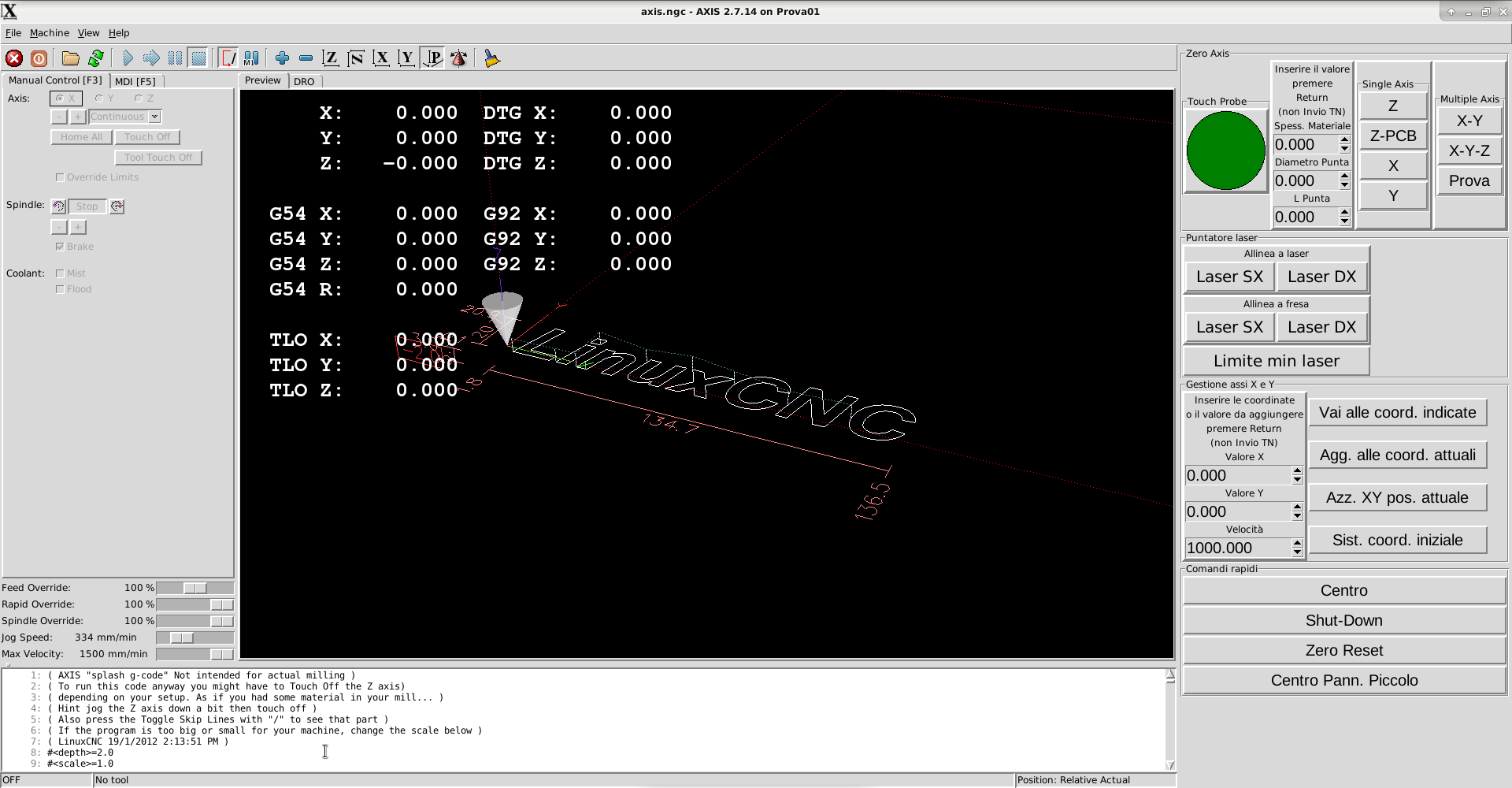Screen dimensions: 1512x788
Task: Select the Preview tab
Action: [x=262, y=80]
